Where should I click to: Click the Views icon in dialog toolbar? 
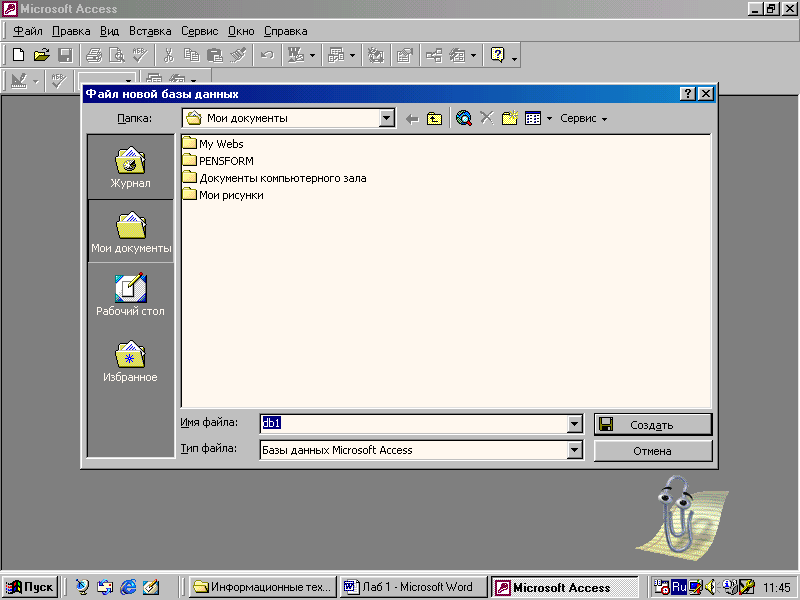coord(533,118)
